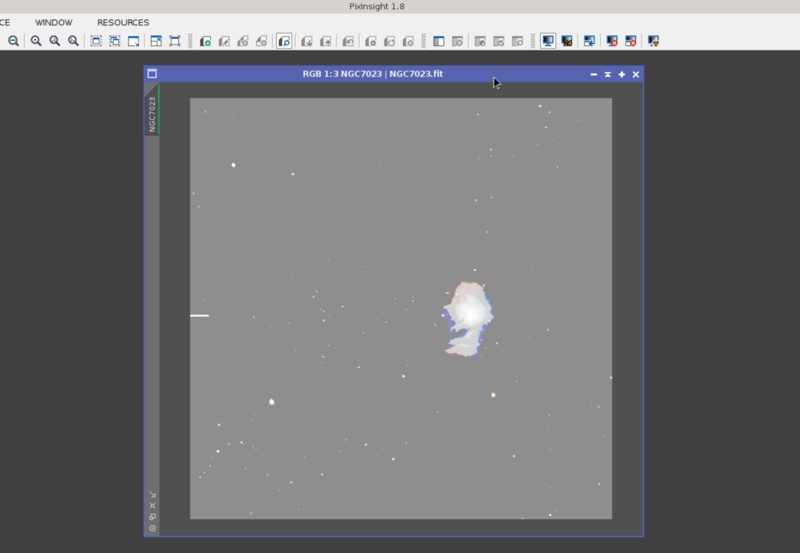Click the white horizontal streak at the image's left edge
Screen dimensions: 800x553
(x=199, y=315)
